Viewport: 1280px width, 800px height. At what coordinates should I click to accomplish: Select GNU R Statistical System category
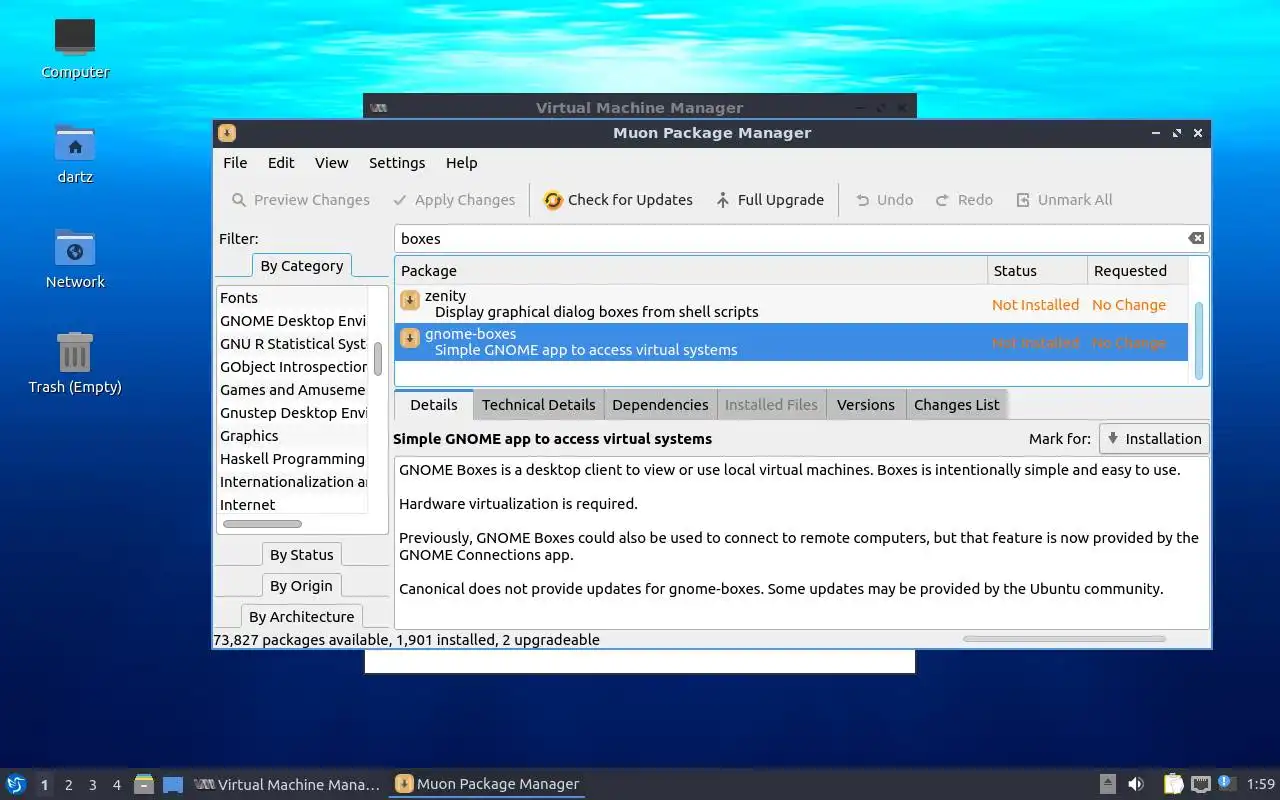tap(292, 344)
